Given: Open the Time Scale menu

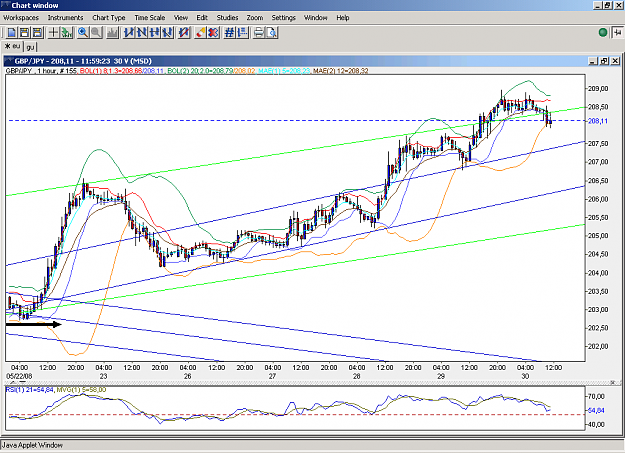Looking at the screenshot, I should [149, 18].
